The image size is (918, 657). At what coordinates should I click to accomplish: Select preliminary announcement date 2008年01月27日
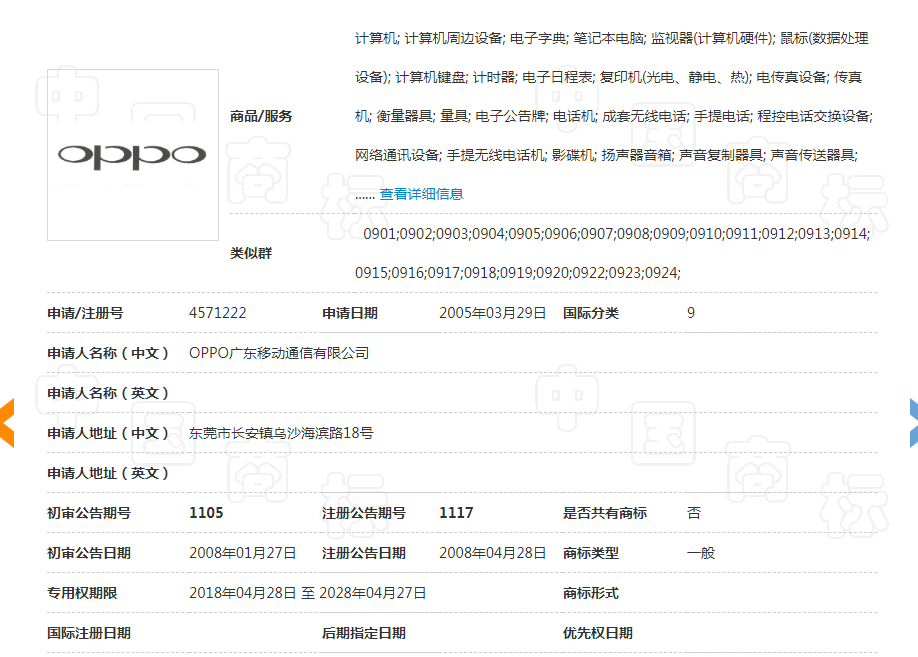242,553
